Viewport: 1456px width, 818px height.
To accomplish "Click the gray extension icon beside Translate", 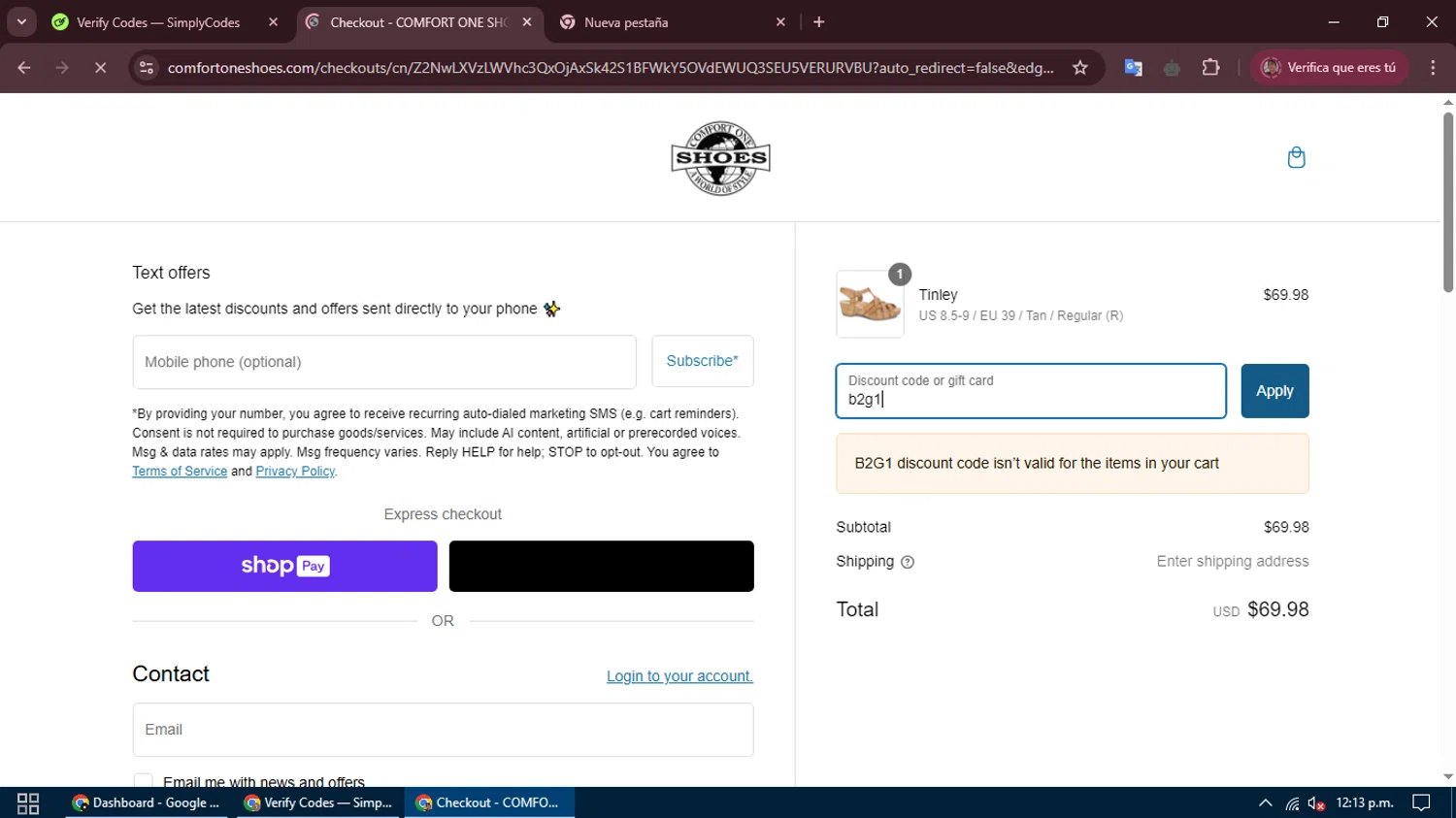I will pyautogui.click(x=1172, y=68).
